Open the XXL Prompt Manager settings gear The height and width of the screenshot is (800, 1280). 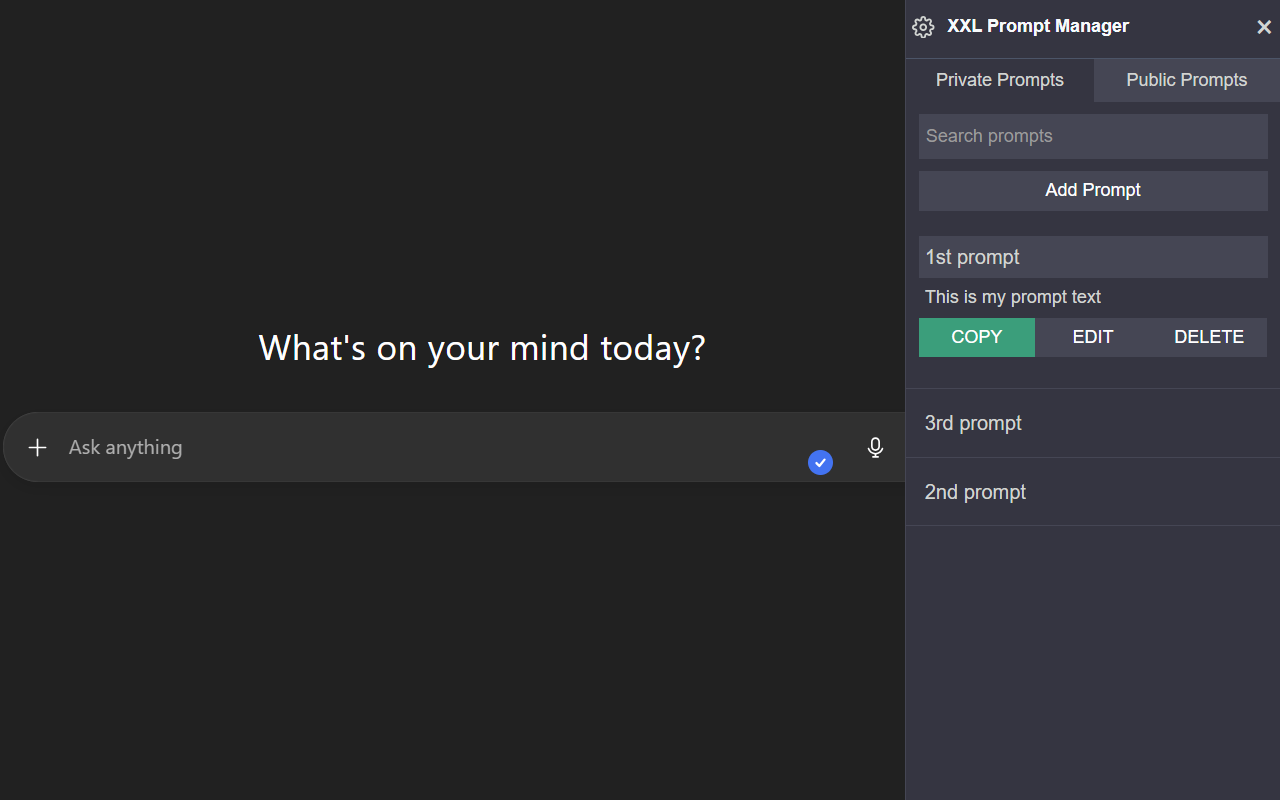pos(923,27)
